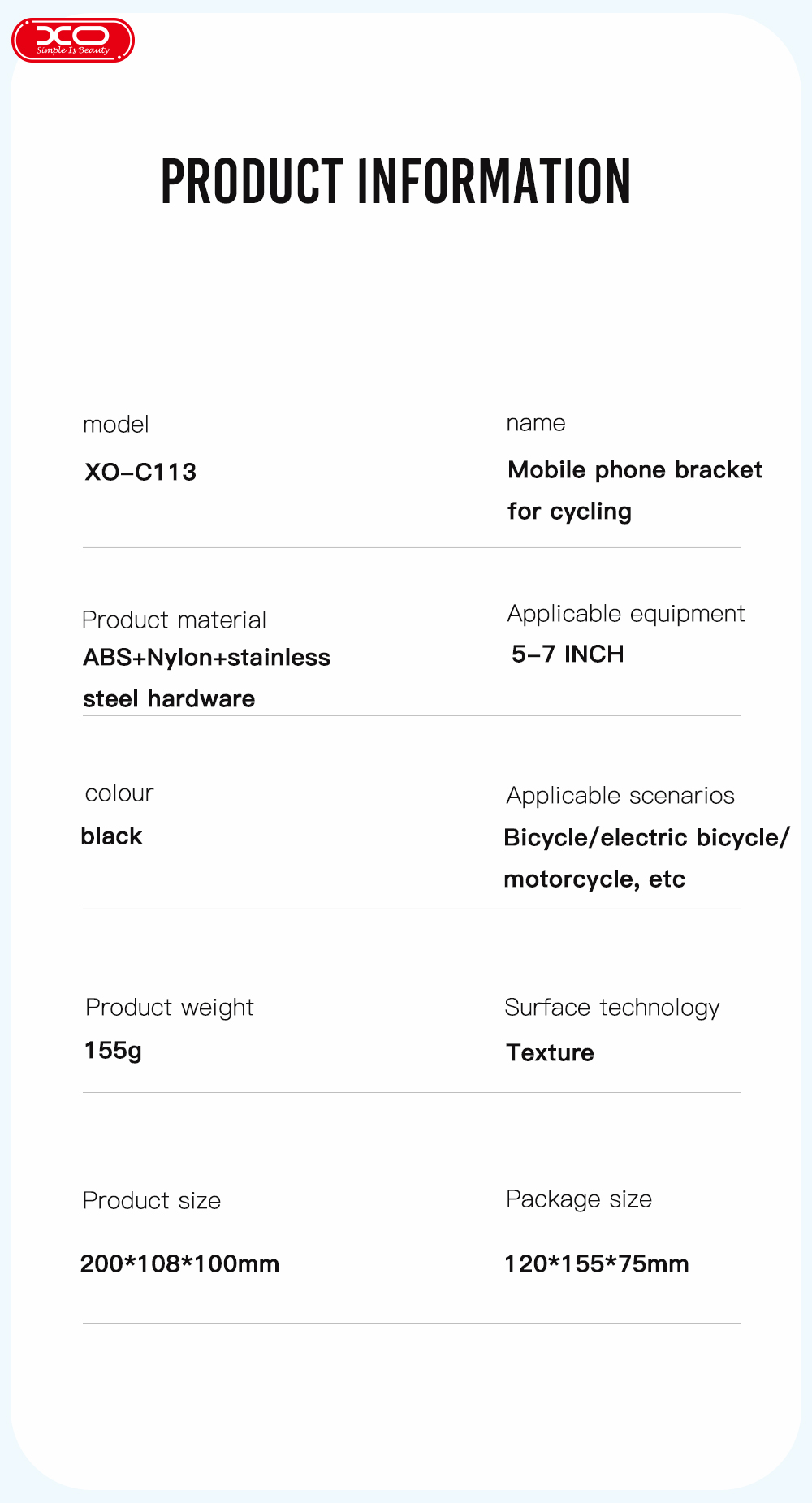Select the black colour value
Image resolution: width=812 pixels, height=1503 pixels.
112,836
